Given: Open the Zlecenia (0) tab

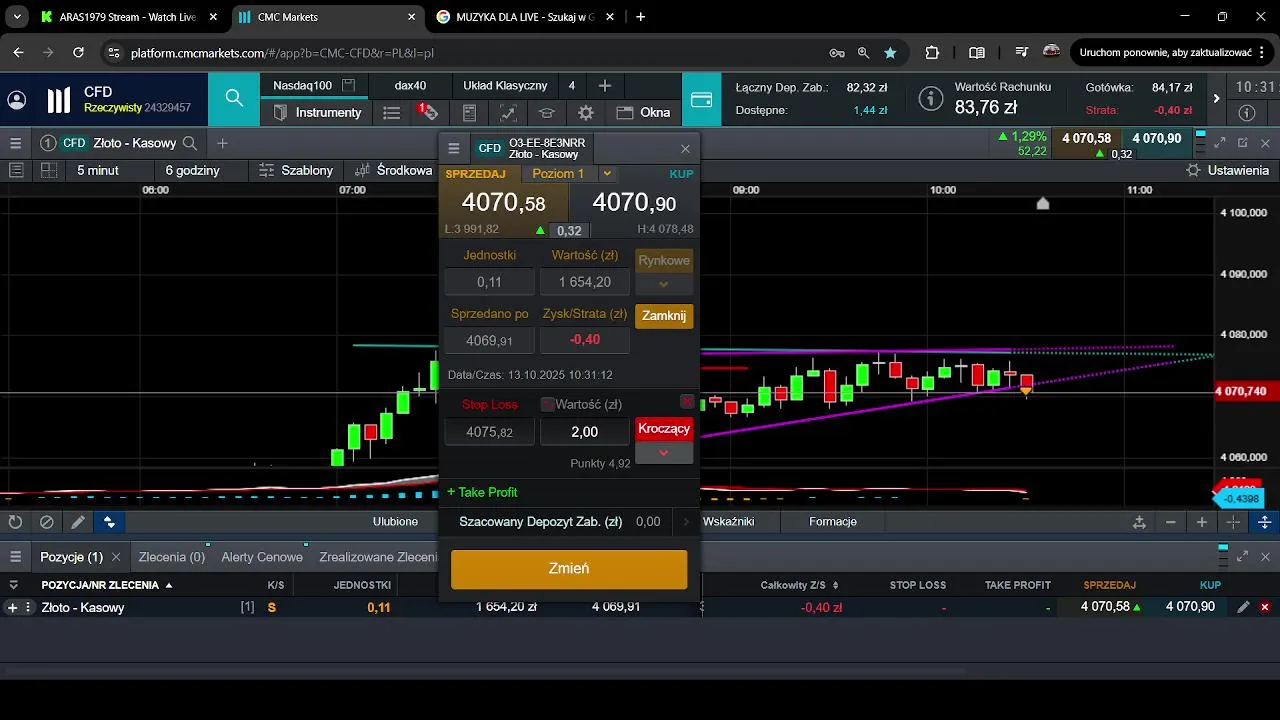Looking at the screenshot, I should (x=172, y=557).
